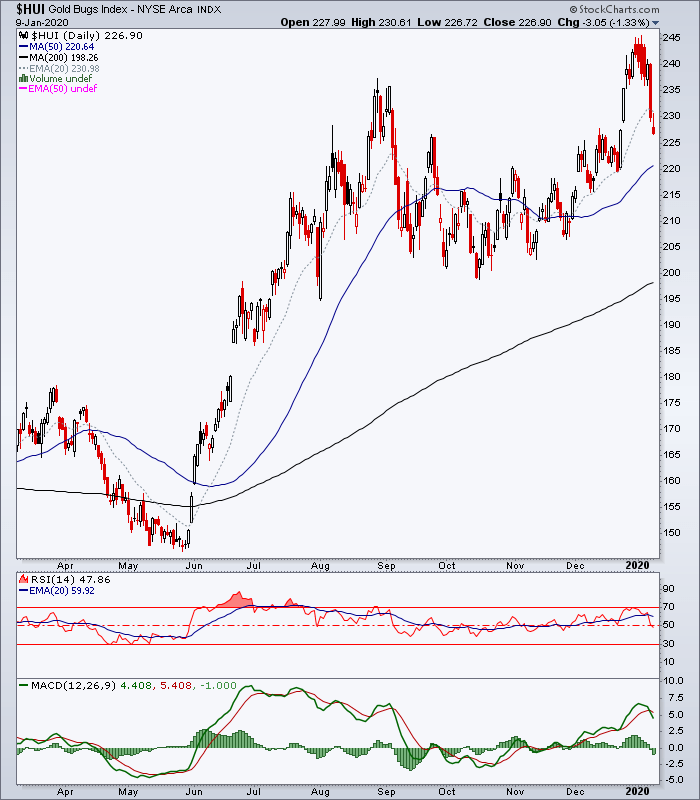The height and width of the screenshot is (800, 700).
Task: Click the 5.408 MACD signal value
Action: (176, 685)
